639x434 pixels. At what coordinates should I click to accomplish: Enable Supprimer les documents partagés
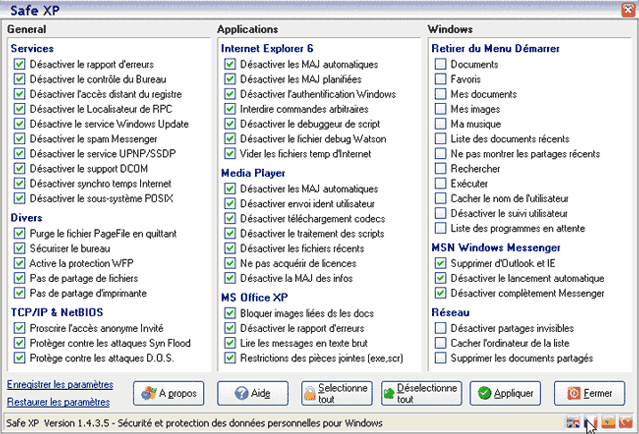[x=441, y=358]
